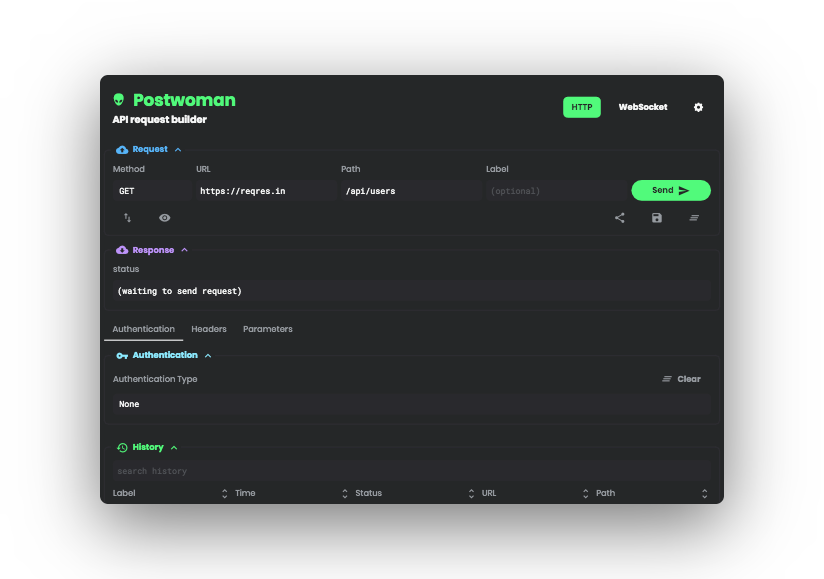Image resolution: width=824 pixels, height=579 pixels.
Task: Select the Authentication tab
Action: pos(143,329)
